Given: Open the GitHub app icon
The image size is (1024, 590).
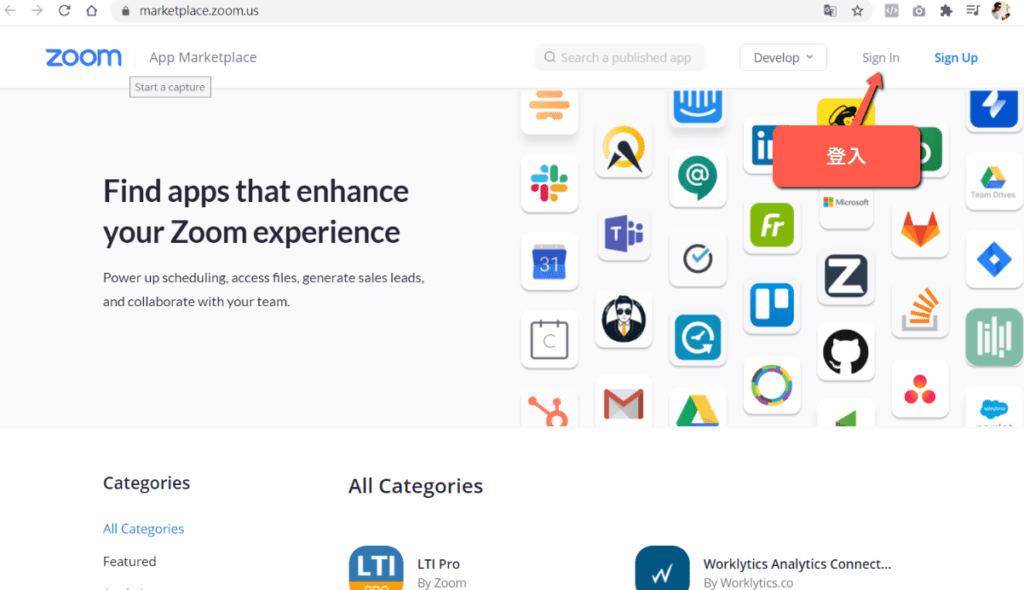Looking at the screenshot, I should (846, 352).
